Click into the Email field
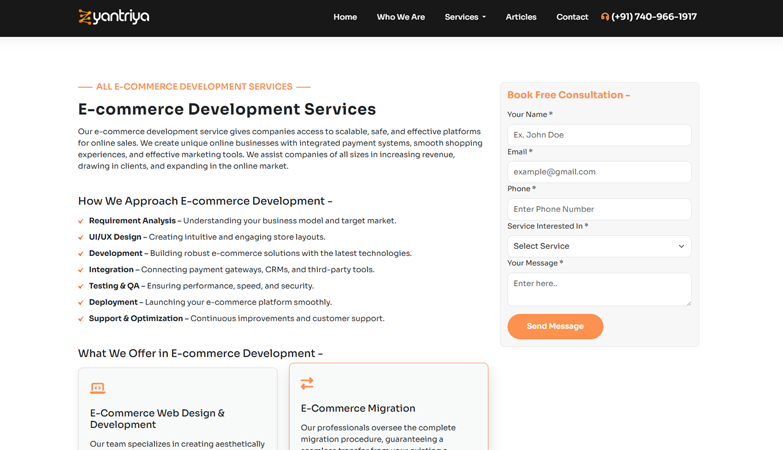 (x=598, y=172)
